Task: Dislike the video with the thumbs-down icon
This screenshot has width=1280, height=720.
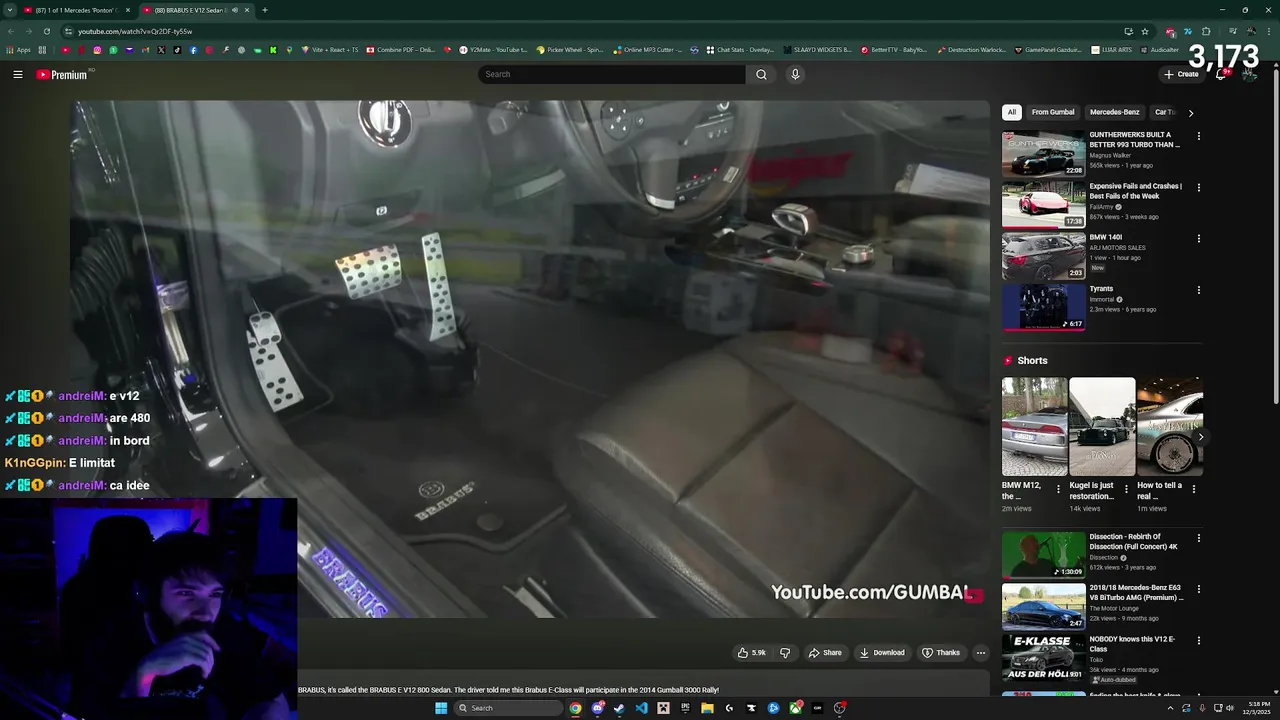Action: [785, 653]
